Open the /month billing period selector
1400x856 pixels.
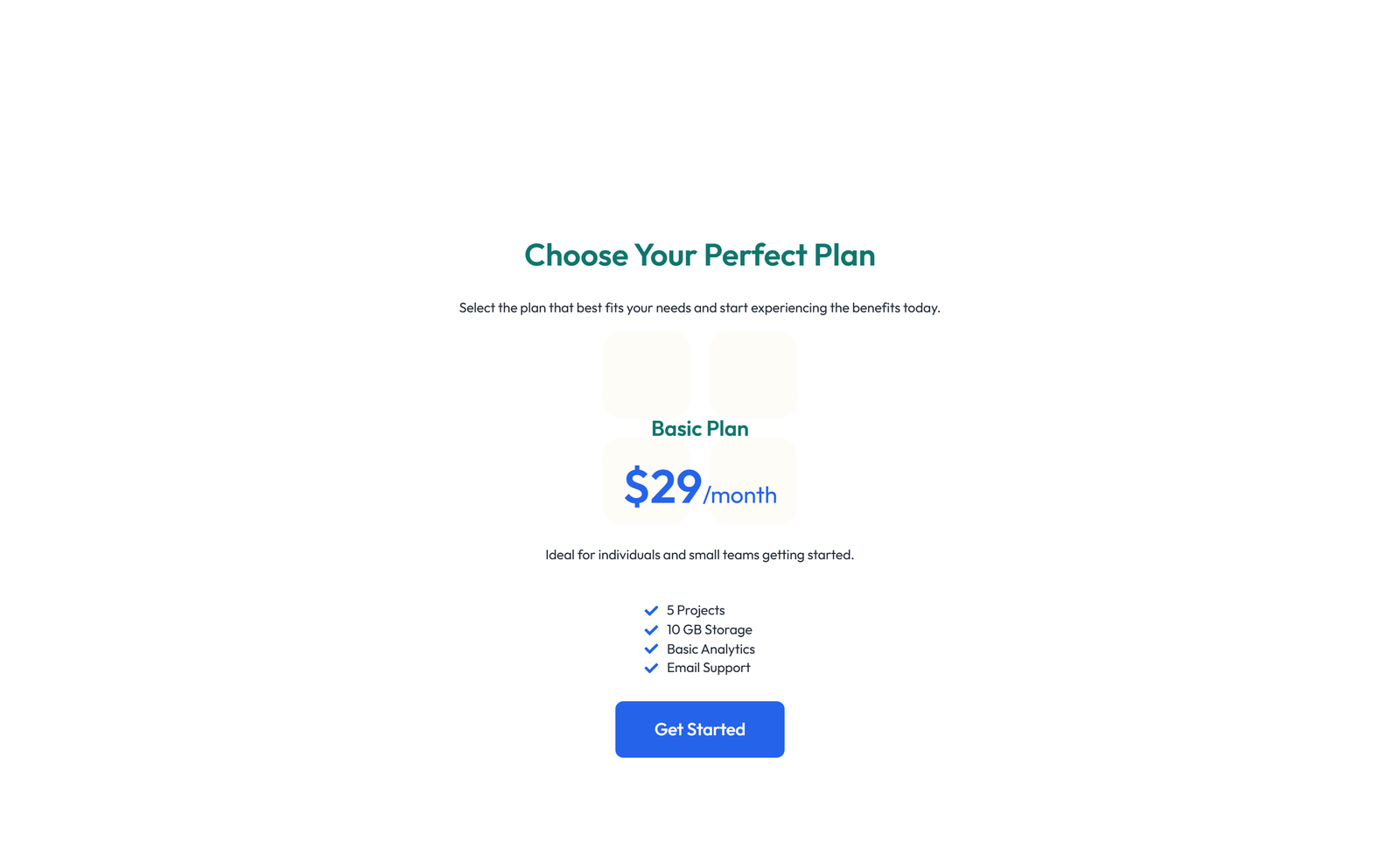[741, 495]
